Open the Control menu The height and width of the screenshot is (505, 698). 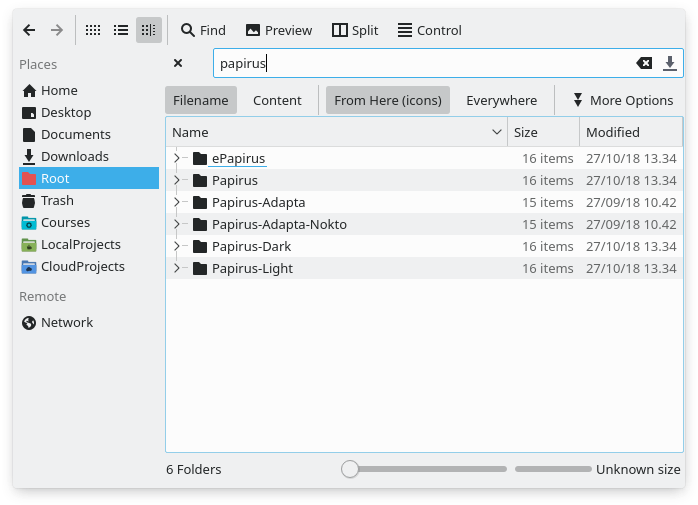430,30
